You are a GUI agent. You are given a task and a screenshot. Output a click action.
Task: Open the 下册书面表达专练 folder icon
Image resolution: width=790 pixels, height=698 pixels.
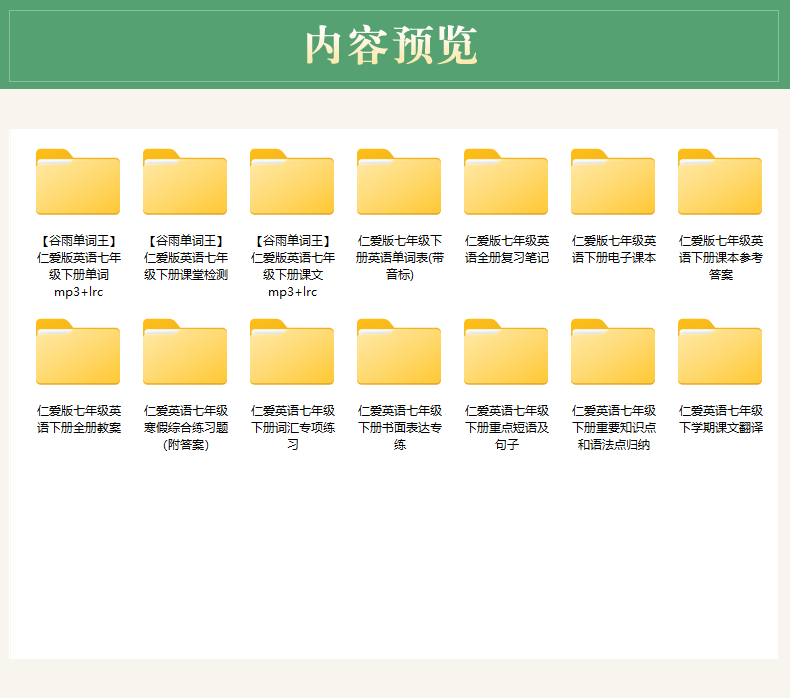[x=399, y=352]
